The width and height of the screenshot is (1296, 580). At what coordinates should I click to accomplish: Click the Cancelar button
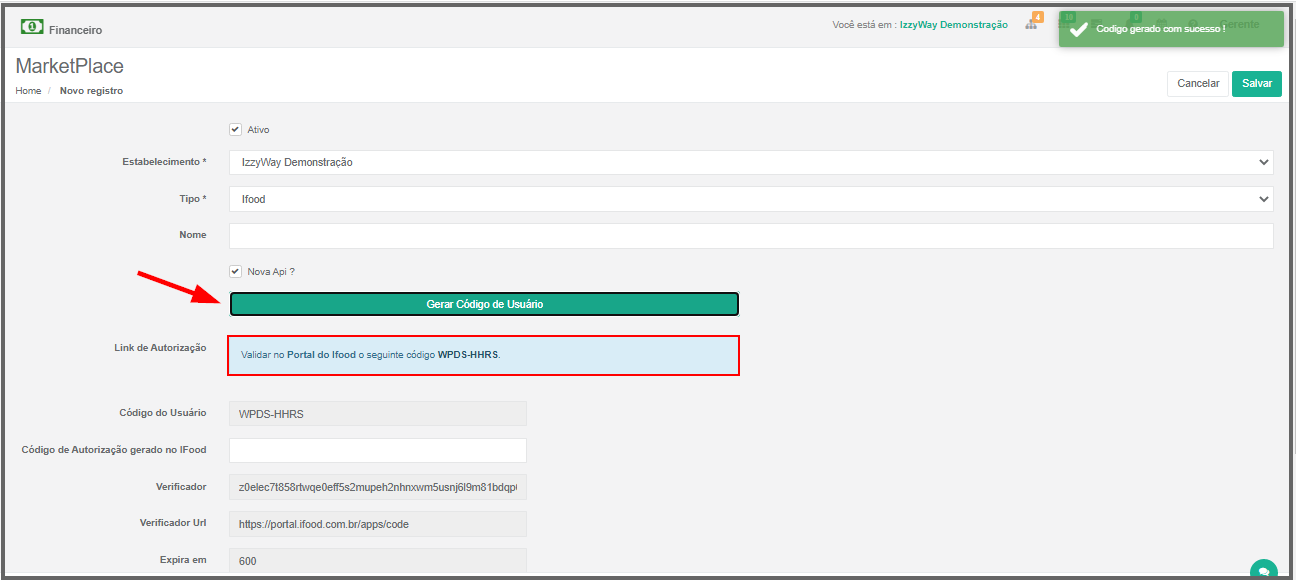click(1198, 84)
